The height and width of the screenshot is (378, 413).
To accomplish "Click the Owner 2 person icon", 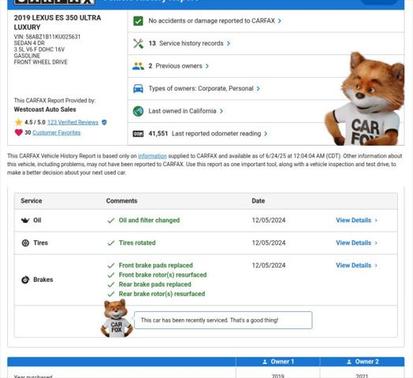I will (x=349, y=362).
